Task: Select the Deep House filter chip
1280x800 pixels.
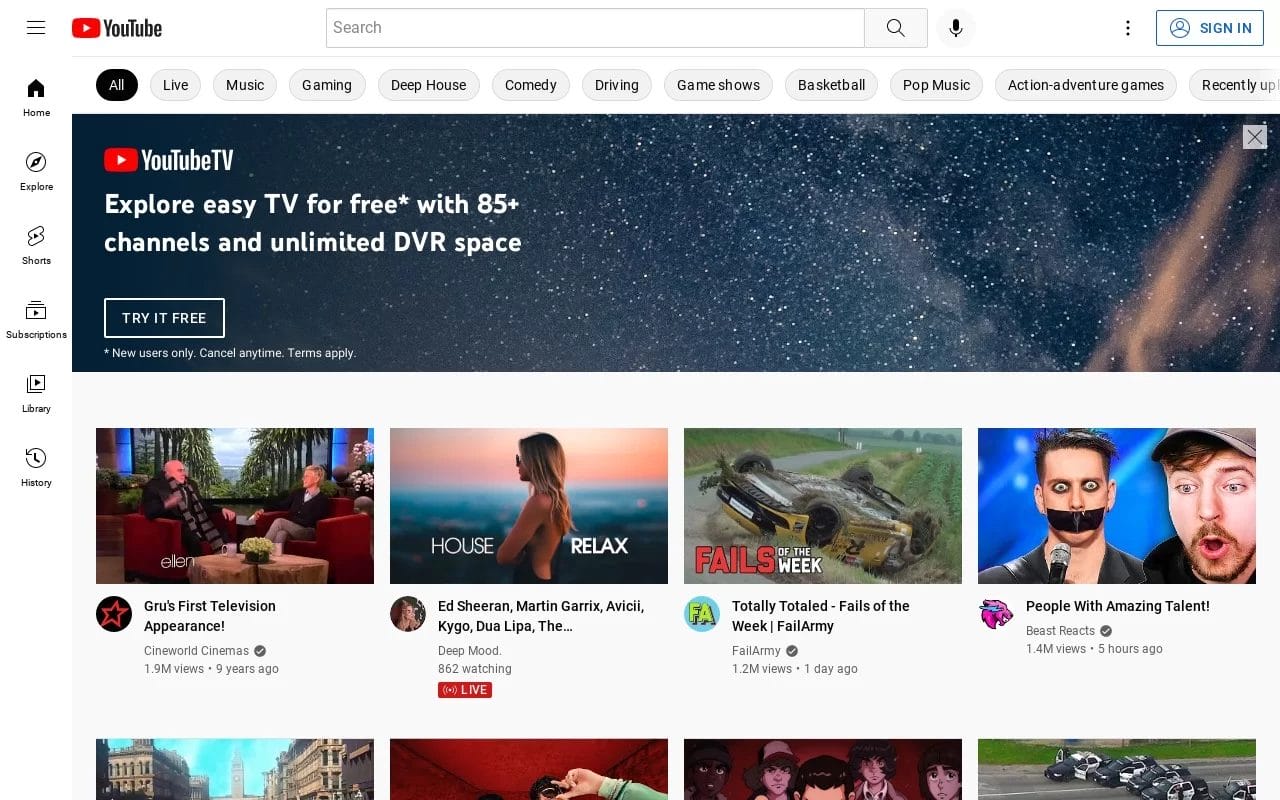Action: [x=428, y=85]
